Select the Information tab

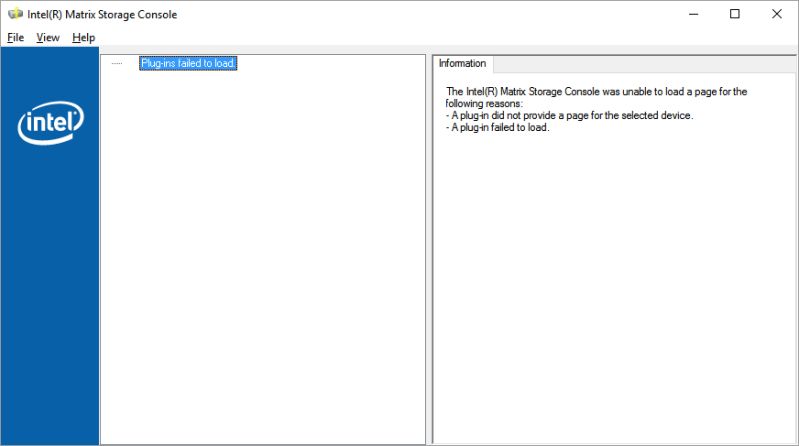(463, 64)
